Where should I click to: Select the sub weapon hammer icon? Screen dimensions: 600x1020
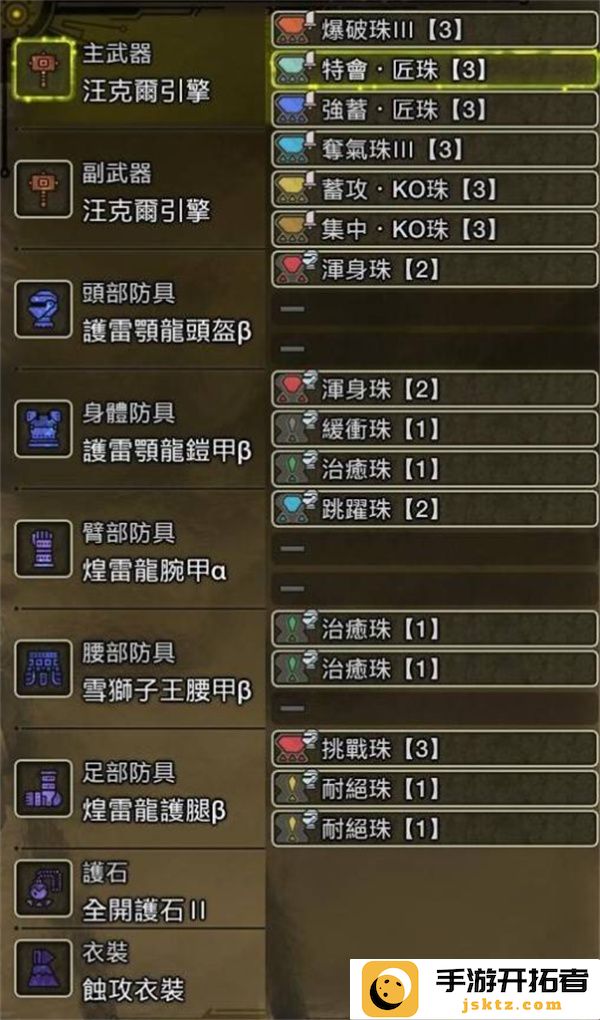click(x=43, y=189)
